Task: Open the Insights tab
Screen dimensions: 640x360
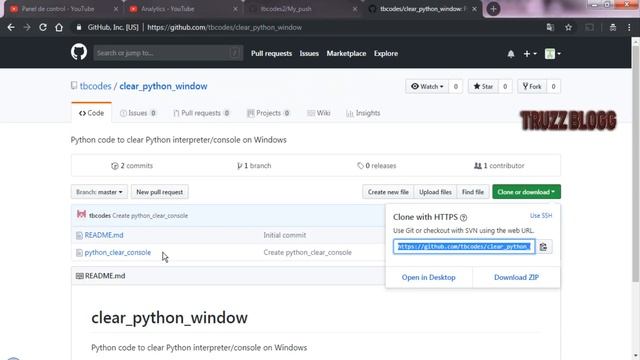Action: [x=363, y=113]
